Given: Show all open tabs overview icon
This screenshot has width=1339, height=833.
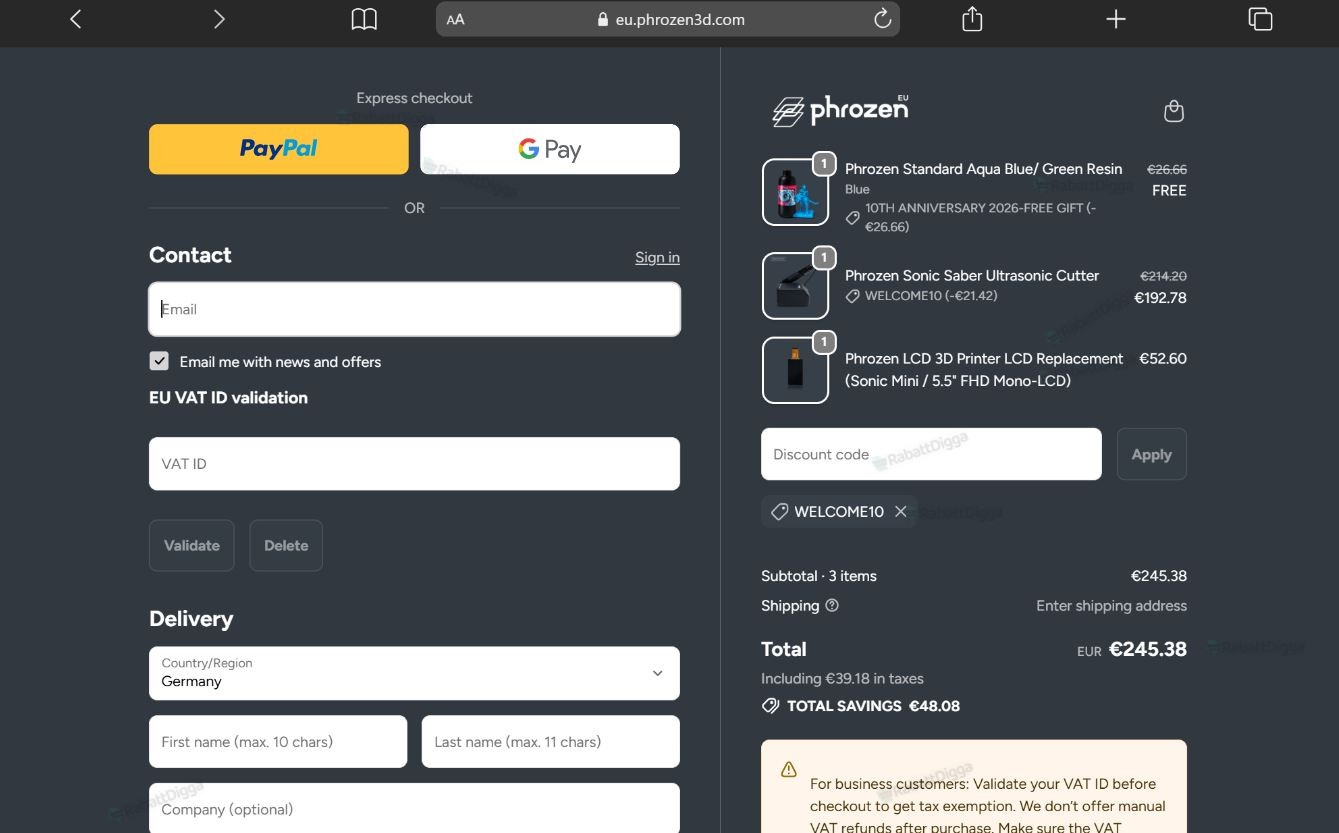Looking at the screenshot, I should (1260, 19).
